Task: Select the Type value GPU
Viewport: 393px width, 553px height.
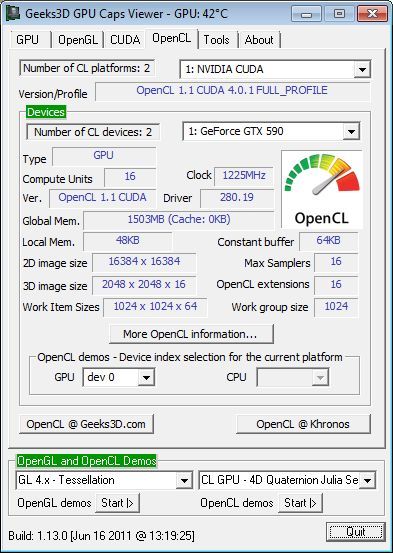Action: click(x=104, y=156)
